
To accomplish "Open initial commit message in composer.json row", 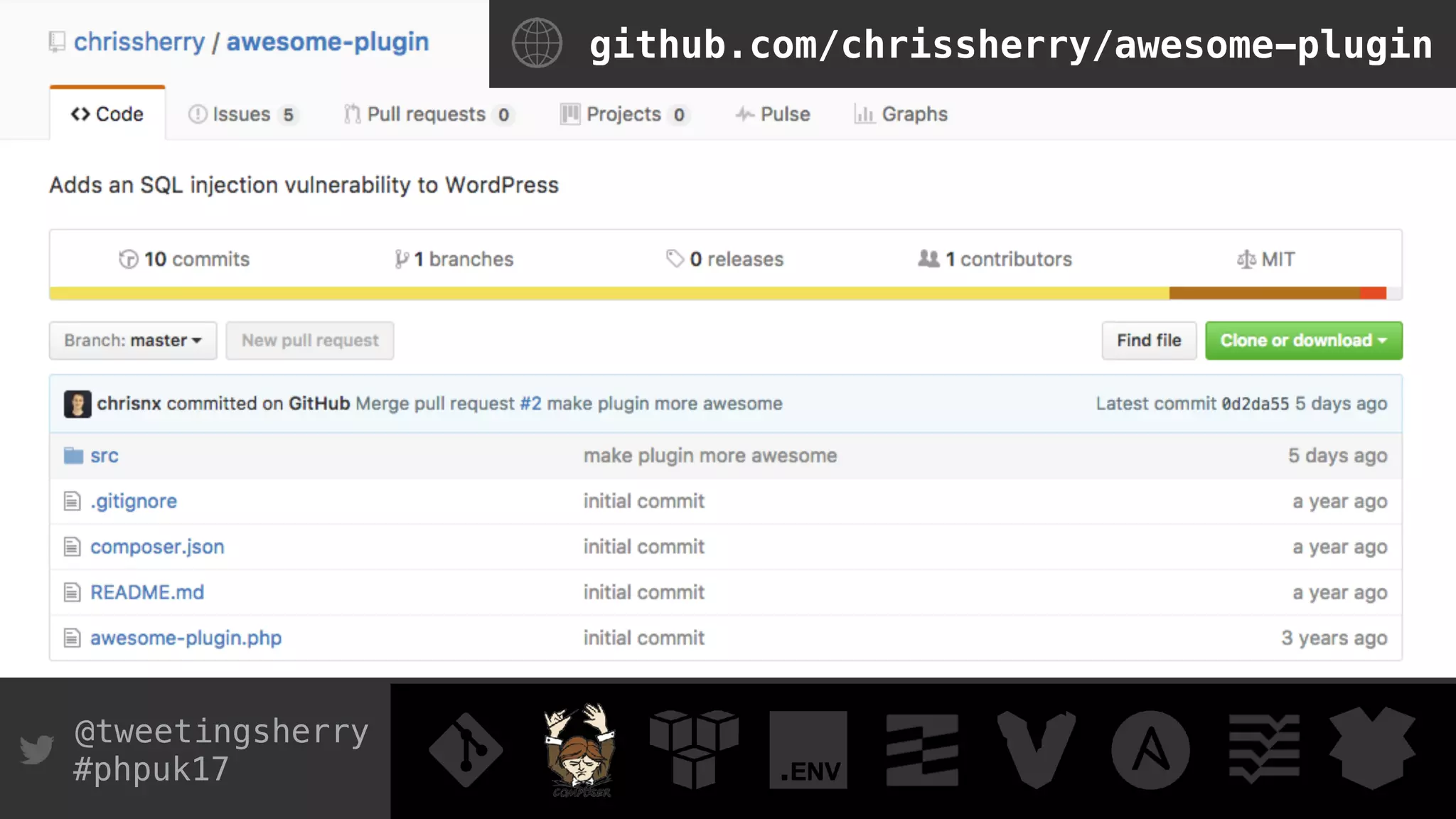I will (644, 547).
